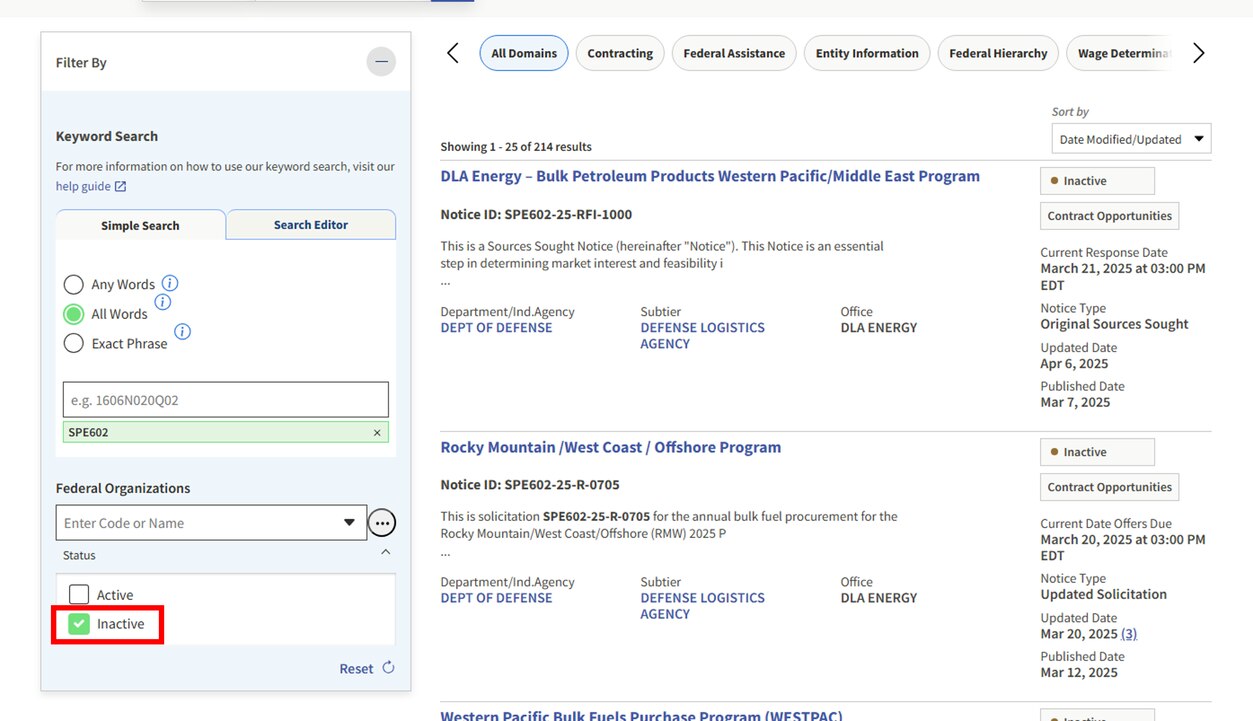Click Original Sources Sought notice type text
Image resolution: width=1253 pixels, height=721 pixels.
coord(1114,324)
